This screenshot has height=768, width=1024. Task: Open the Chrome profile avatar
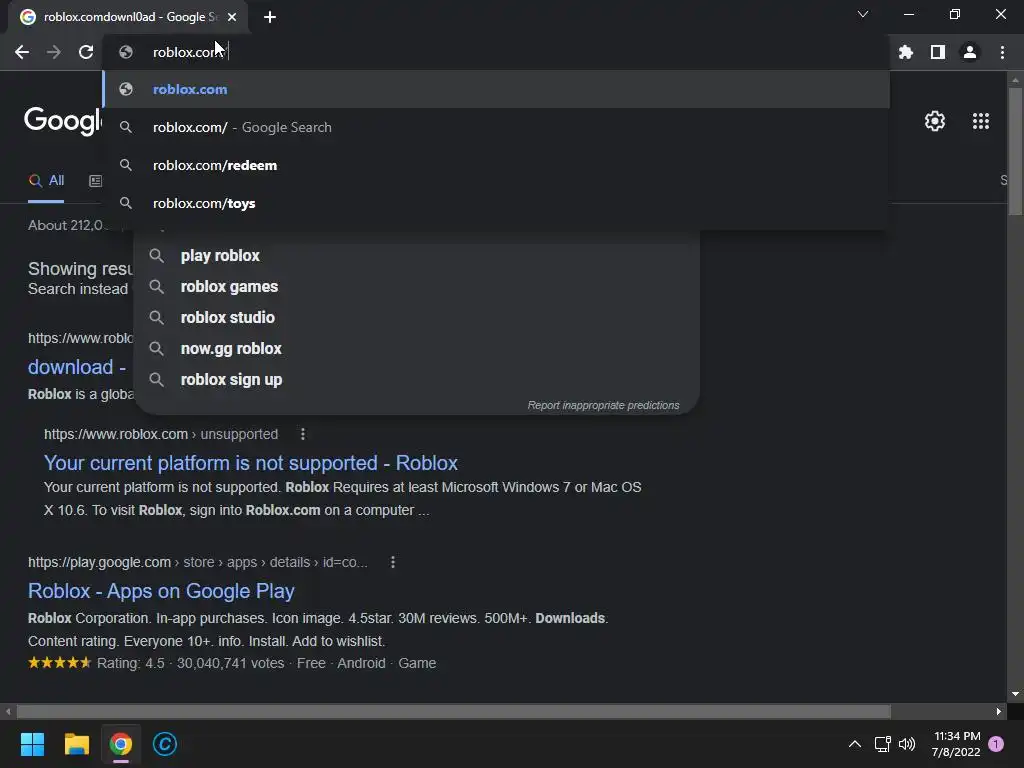tap(970, 52)
